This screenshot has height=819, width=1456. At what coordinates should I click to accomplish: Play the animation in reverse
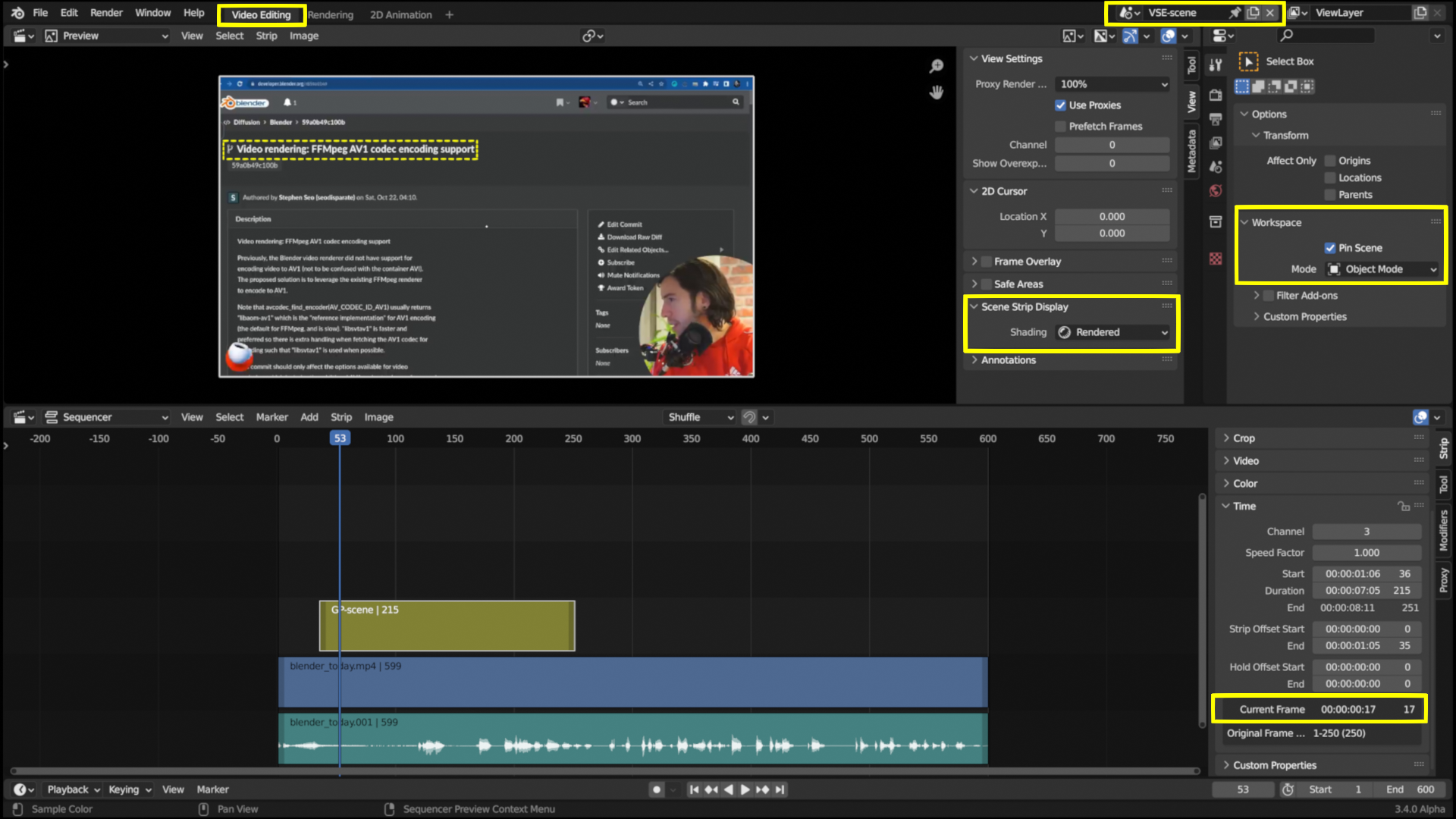728,789
